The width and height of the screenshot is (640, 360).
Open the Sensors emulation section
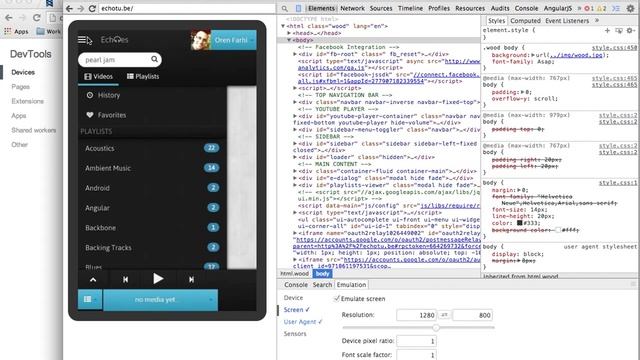295,334
